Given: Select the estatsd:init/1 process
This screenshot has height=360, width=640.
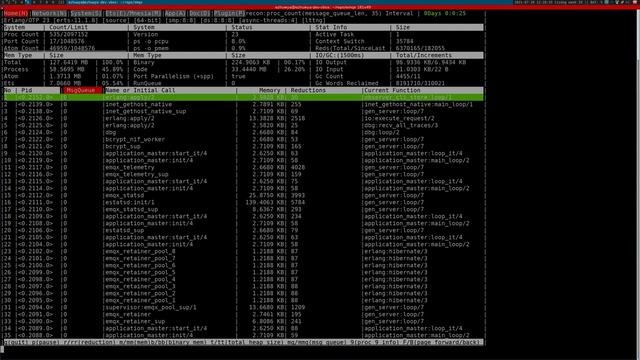Looking at the screenshot, I should coord(130,202).
